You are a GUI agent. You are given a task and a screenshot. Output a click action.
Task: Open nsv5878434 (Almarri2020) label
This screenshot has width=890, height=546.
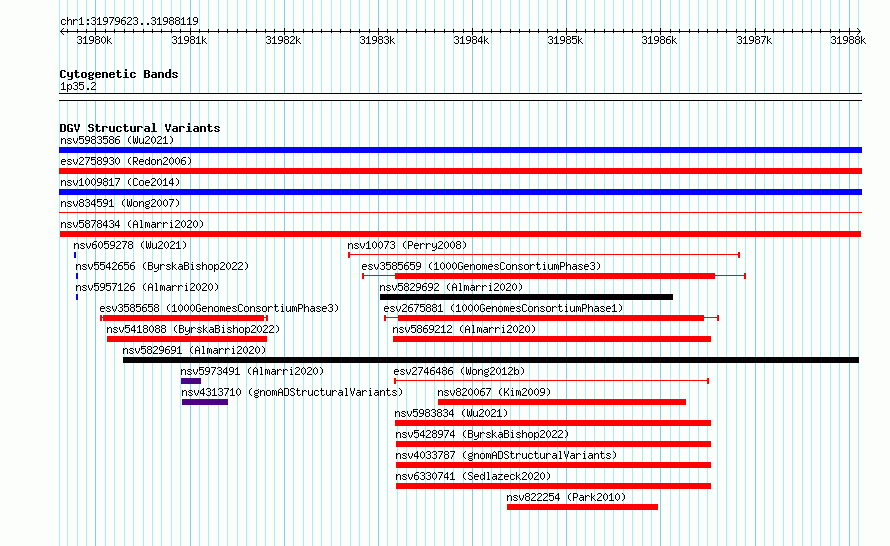132,224
